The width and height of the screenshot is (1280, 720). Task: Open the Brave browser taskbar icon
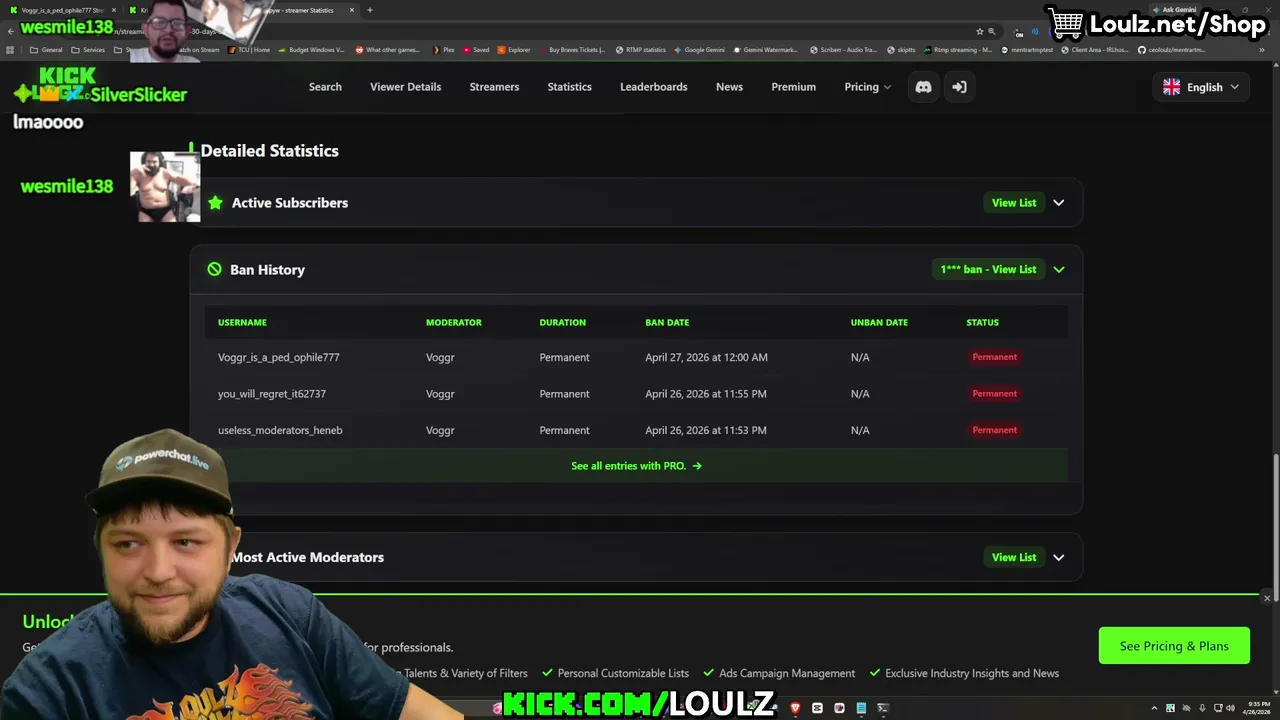[795, 708]
